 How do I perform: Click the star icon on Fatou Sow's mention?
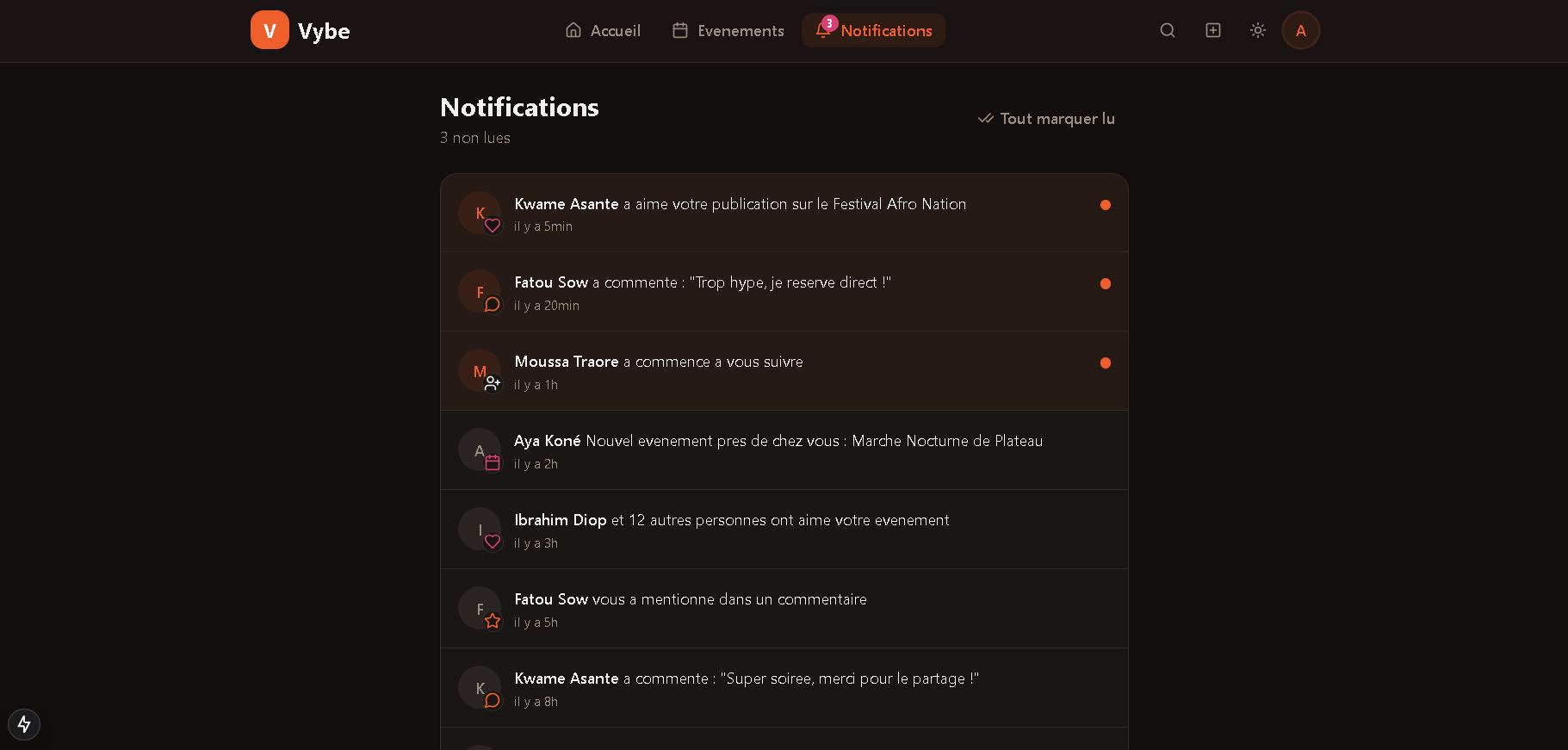(493, 620)
